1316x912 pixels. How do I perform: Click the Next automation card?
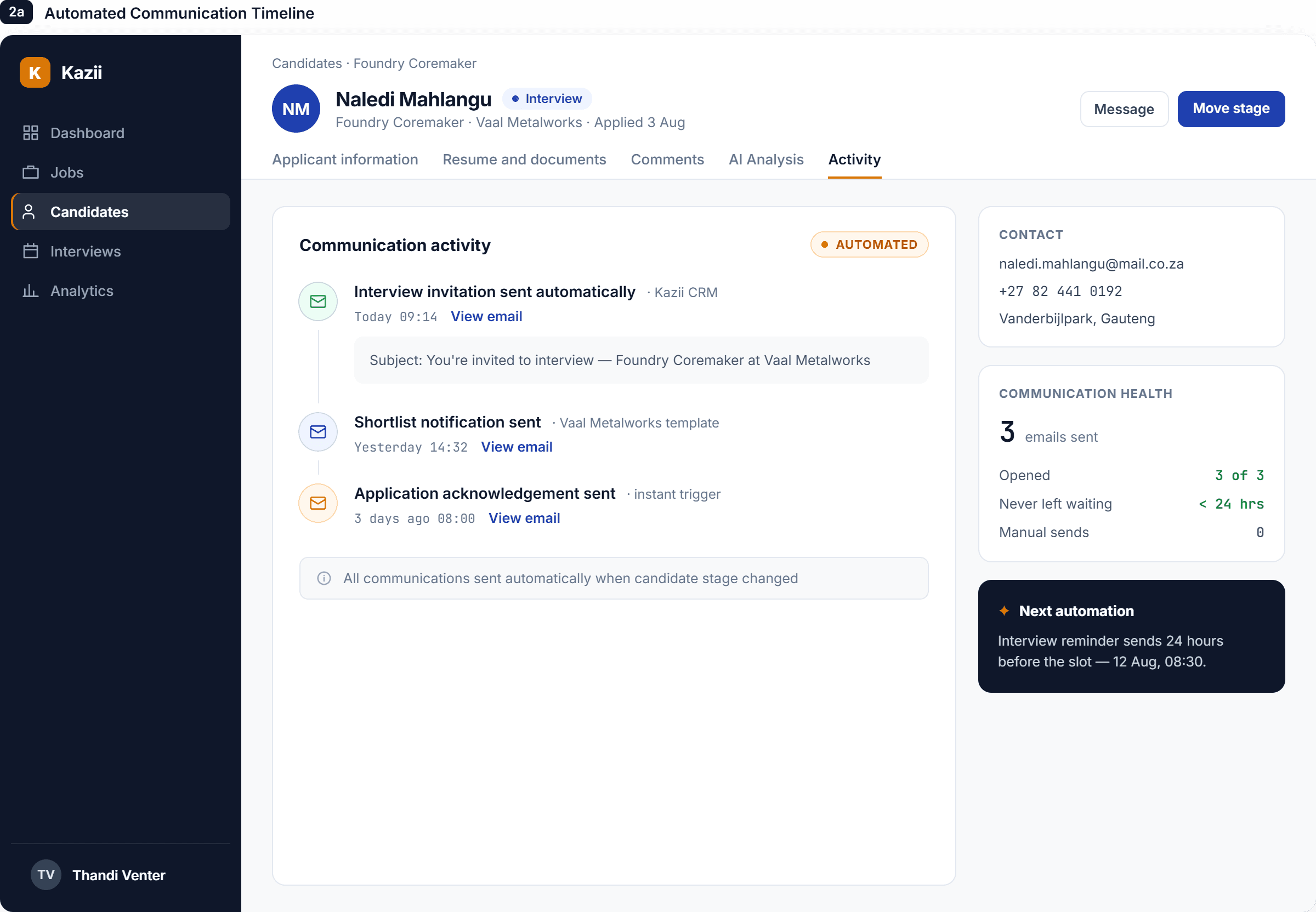coord(1131,636)
